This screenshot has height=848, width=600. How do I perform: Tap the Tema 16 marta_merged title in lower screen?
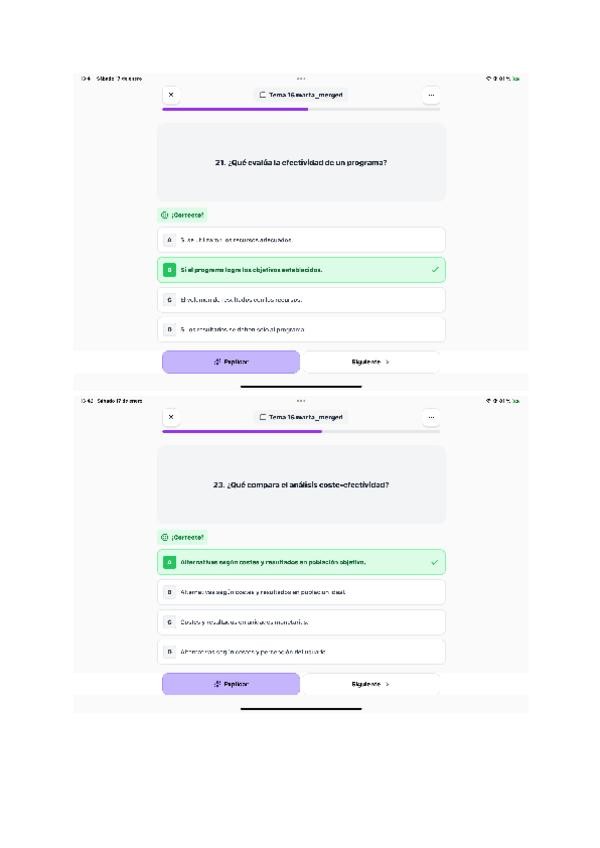point(305,417)
